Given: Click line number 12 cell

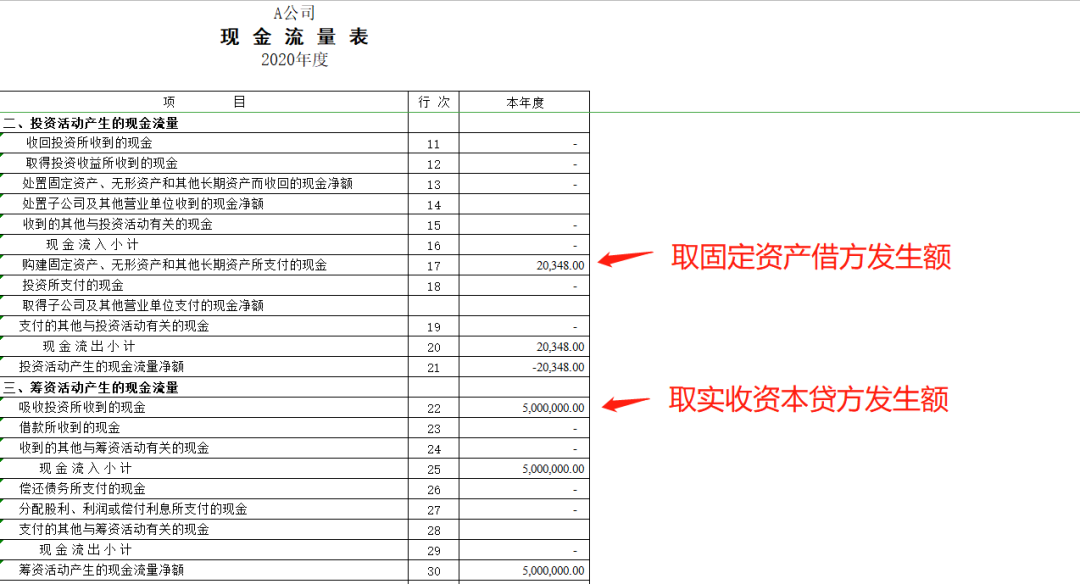Looking at the screenshot, I should [433, 165].
